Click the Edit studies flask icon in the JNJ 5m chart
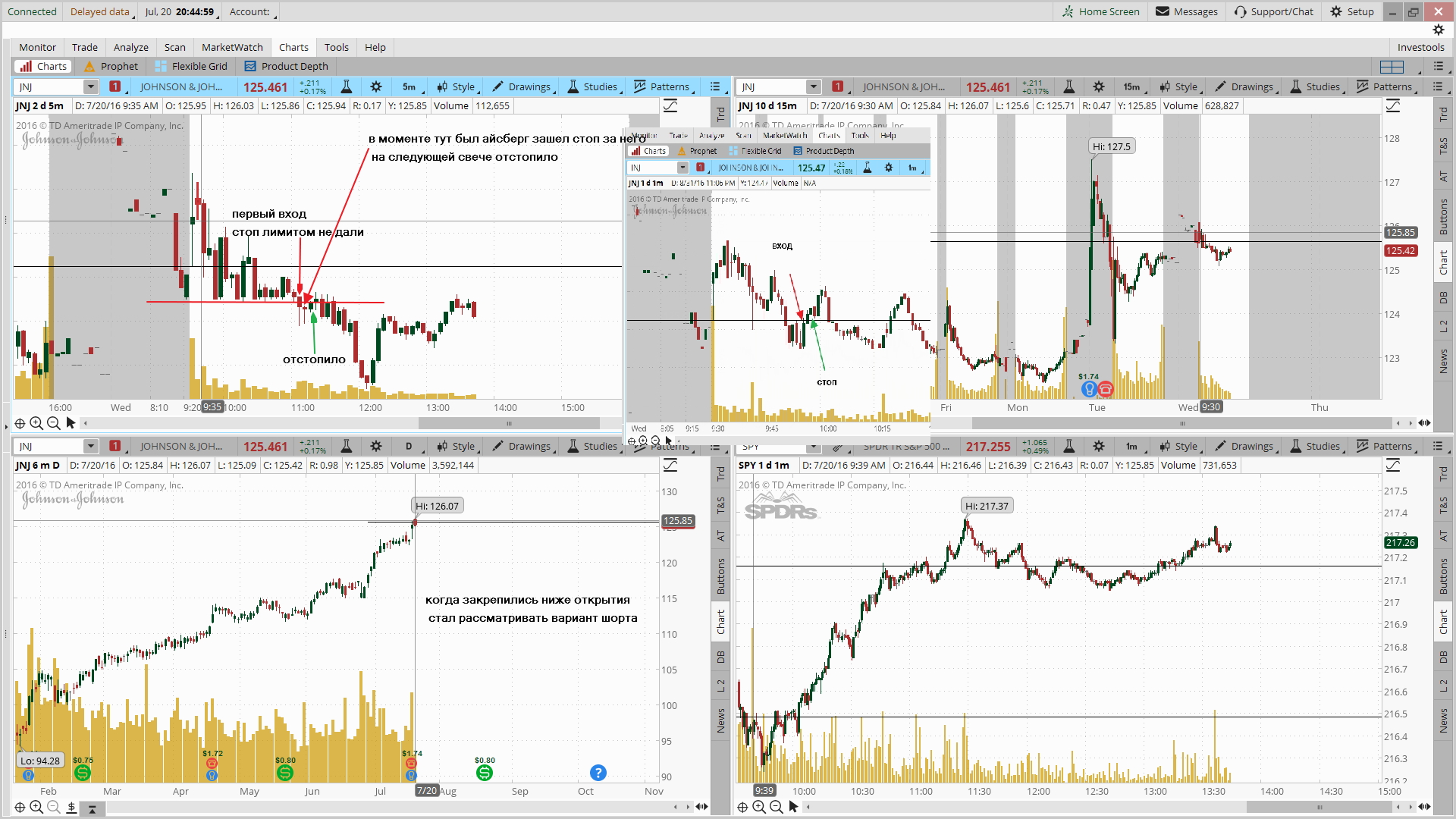The image size is (1456, 819). pyautogui.click(x=346, y=86)
